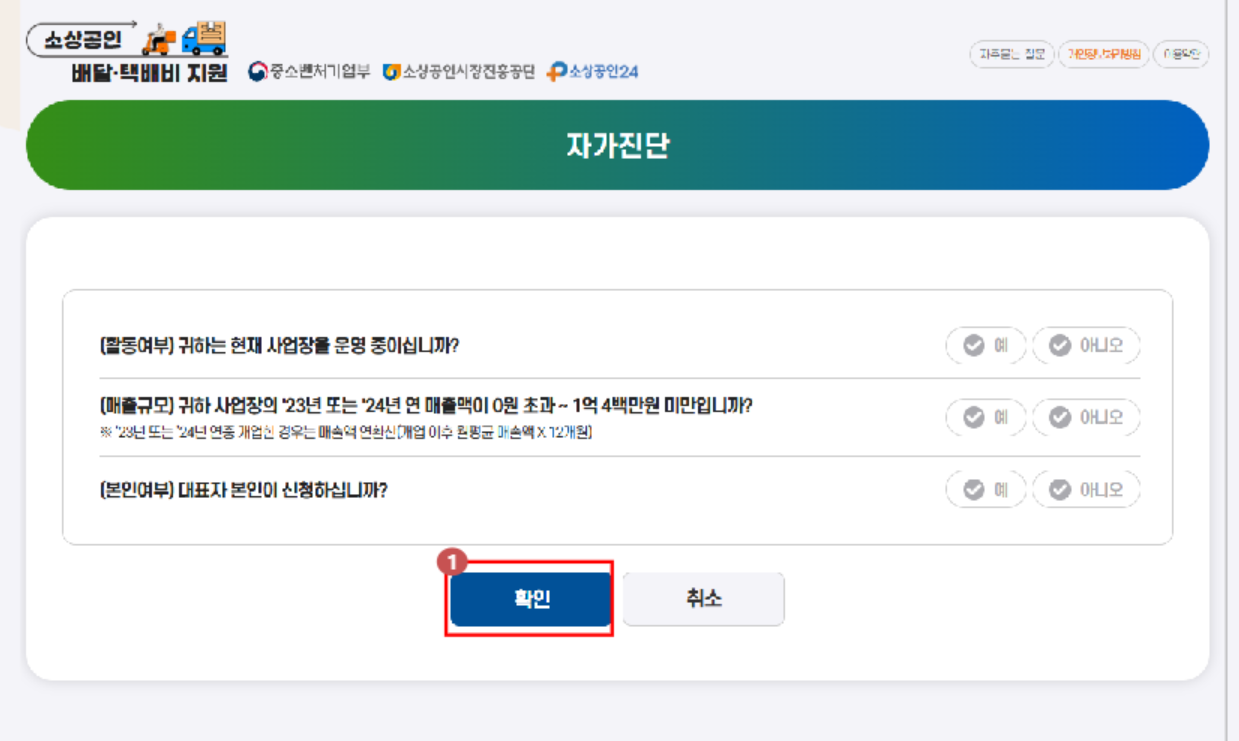Click the 자가진단 title banner
1239x741 pixels.
coord(619,144)
